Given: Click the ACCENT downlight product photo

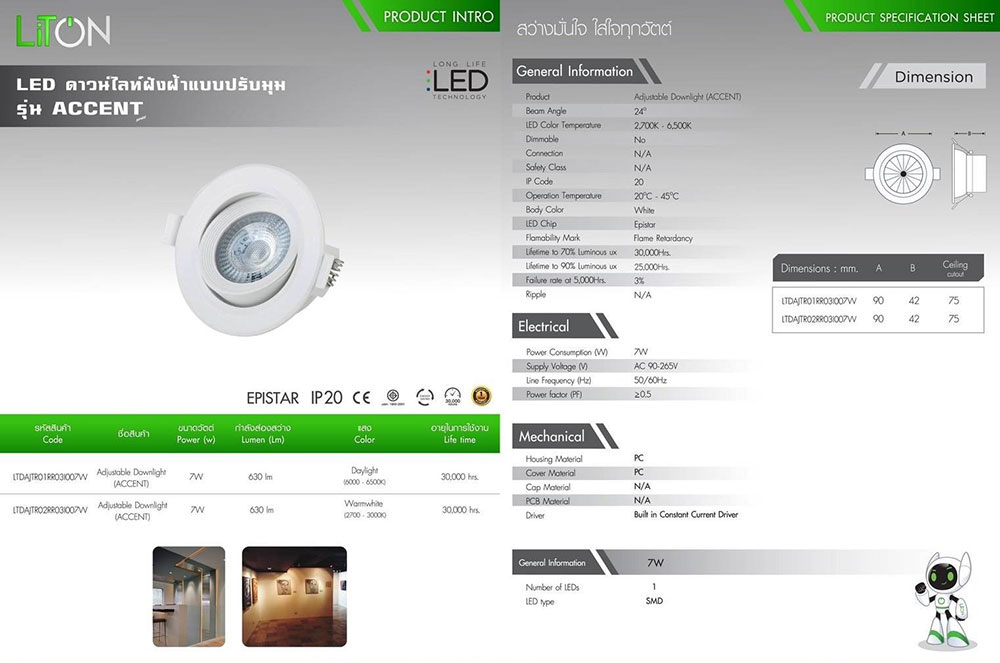Looking at the screenshot, I should [x=253, y=249].
